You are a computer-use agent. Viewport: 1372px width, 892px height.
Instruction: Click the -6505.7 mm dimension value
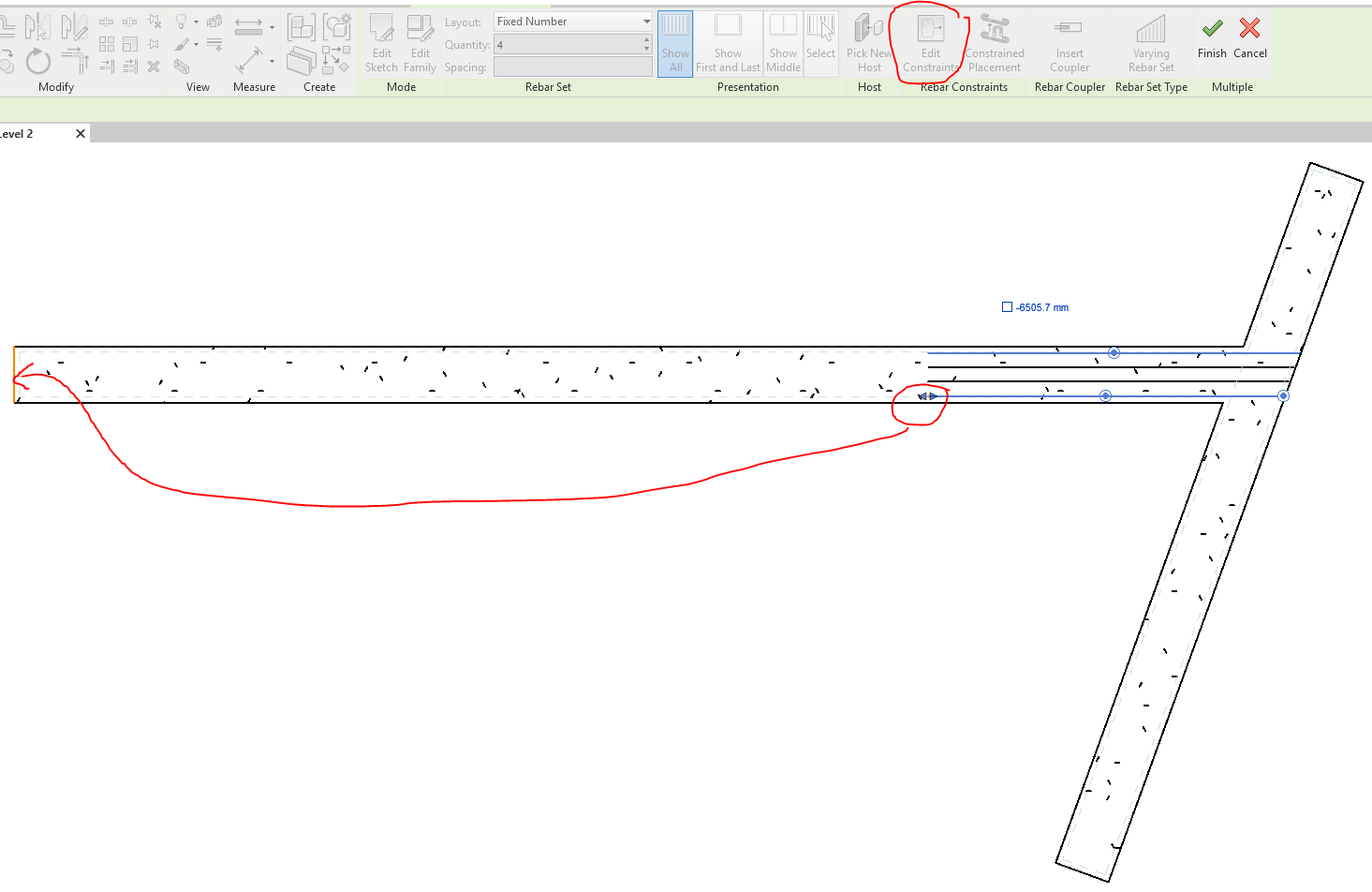pyautogui.click(x=1040, y=306)
